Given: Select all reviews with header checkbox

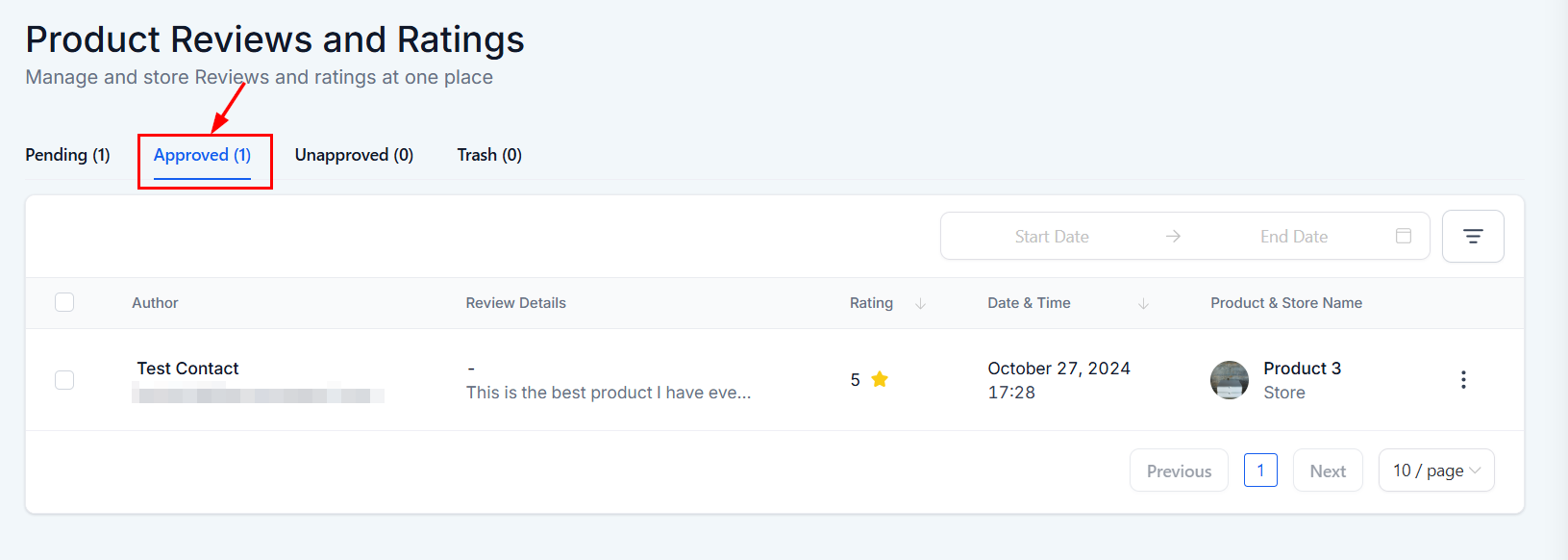Looking at the screenshot, I should pyautogui.click(x=64, y=302).
